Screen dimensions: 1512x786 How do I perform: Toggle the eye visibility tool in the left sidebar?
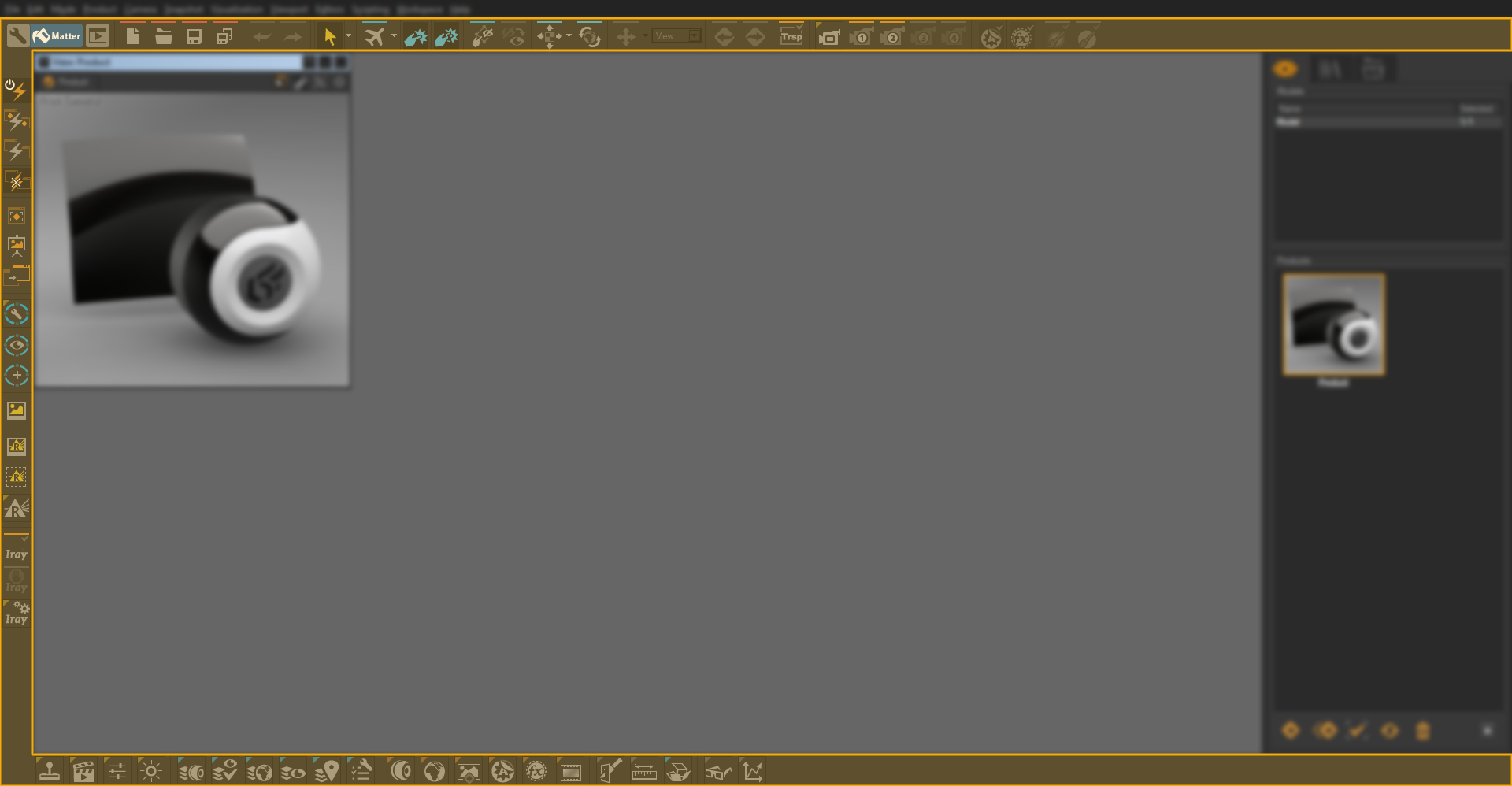click(x=17, y=345)
